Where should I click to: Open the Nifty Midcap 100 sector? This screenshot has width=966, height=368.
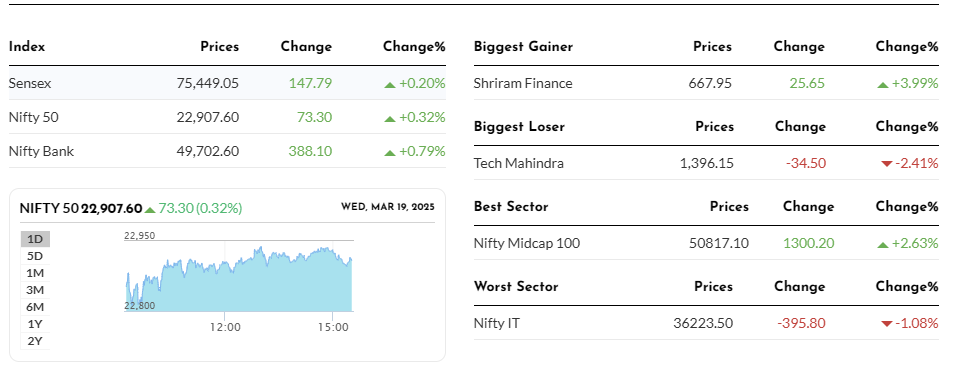(527, 243)
